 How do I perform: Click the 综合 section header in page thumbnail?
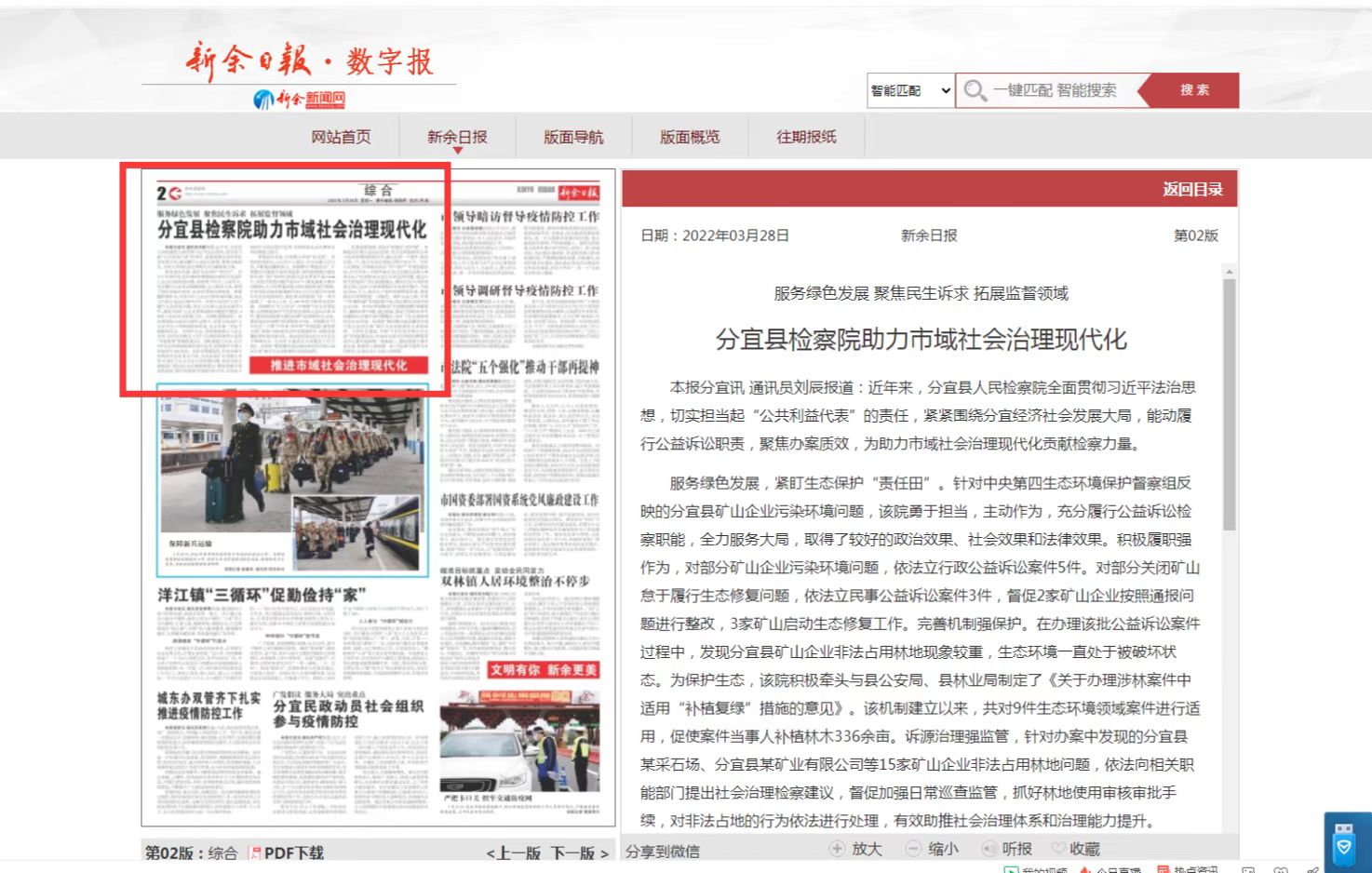point(378,190)
